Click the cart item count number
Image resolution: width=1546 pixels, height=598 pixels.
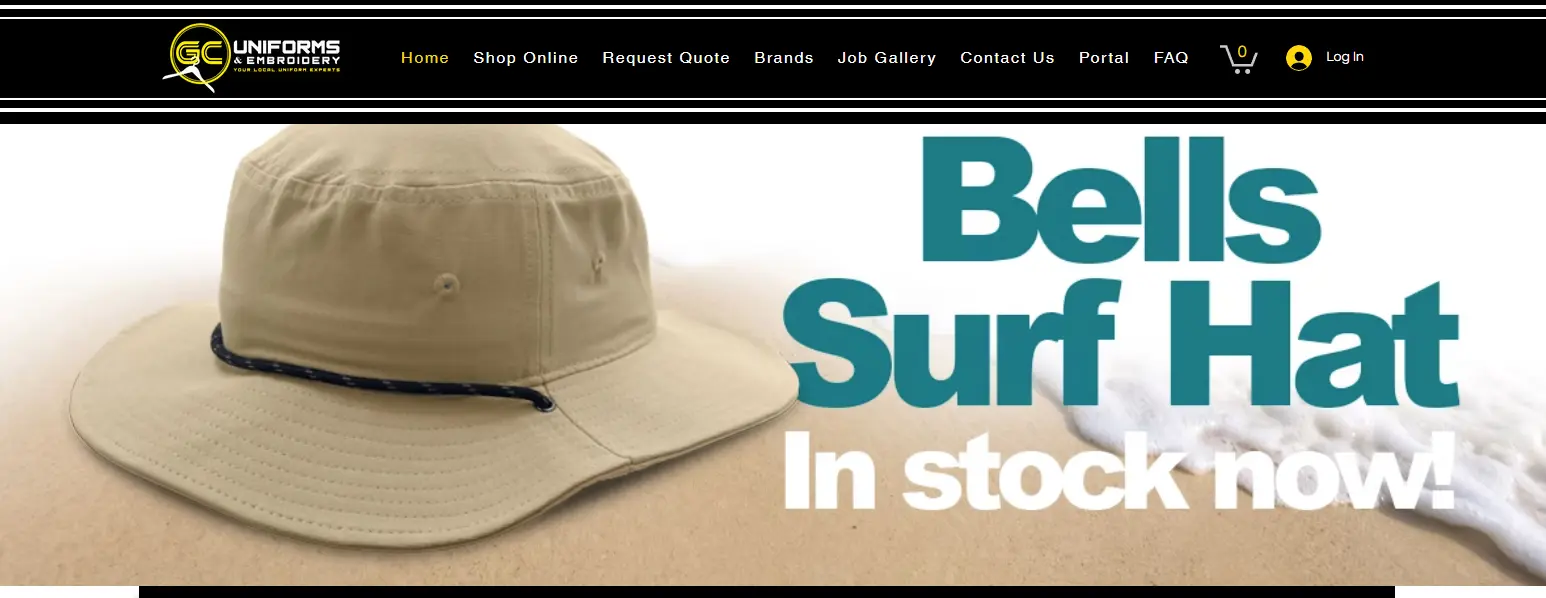point(1242,52)
